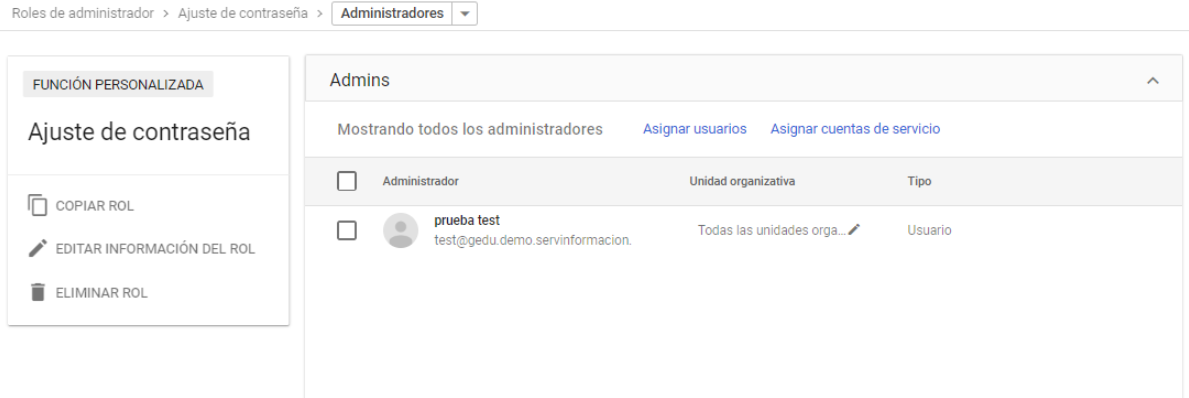1189x398 pixels.
Task: Click the pencil icon for edit role info
Action: click(37, 249)
